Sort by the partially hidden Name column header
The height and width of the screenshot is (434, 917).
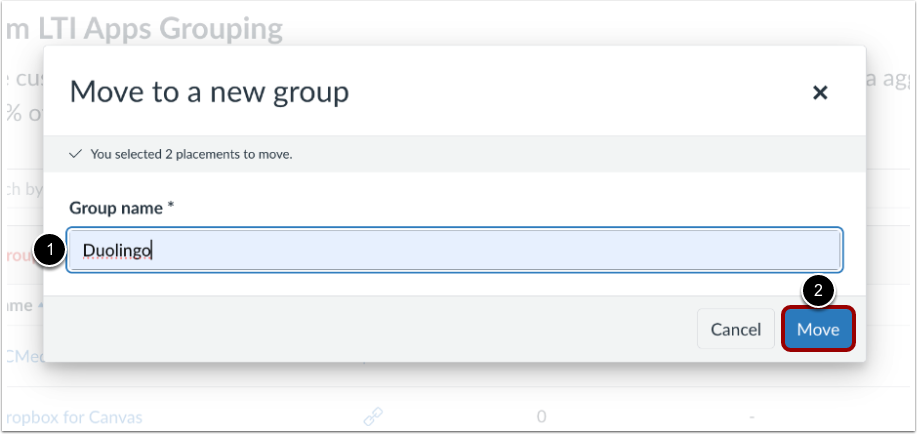coord(22,304)
